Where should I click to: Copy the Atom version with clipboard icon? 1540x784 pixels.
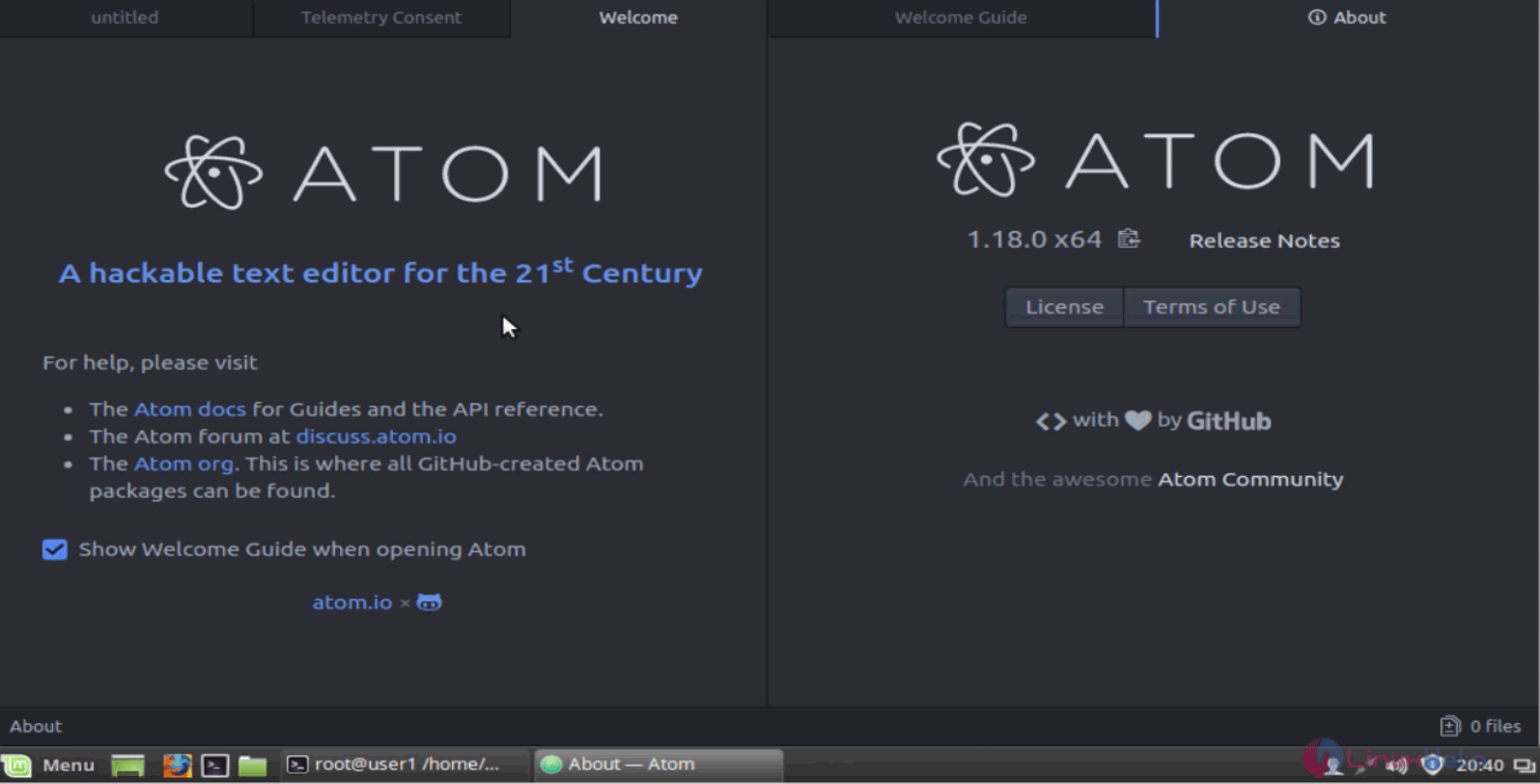pyautogui.click(x=1129, y=238)
